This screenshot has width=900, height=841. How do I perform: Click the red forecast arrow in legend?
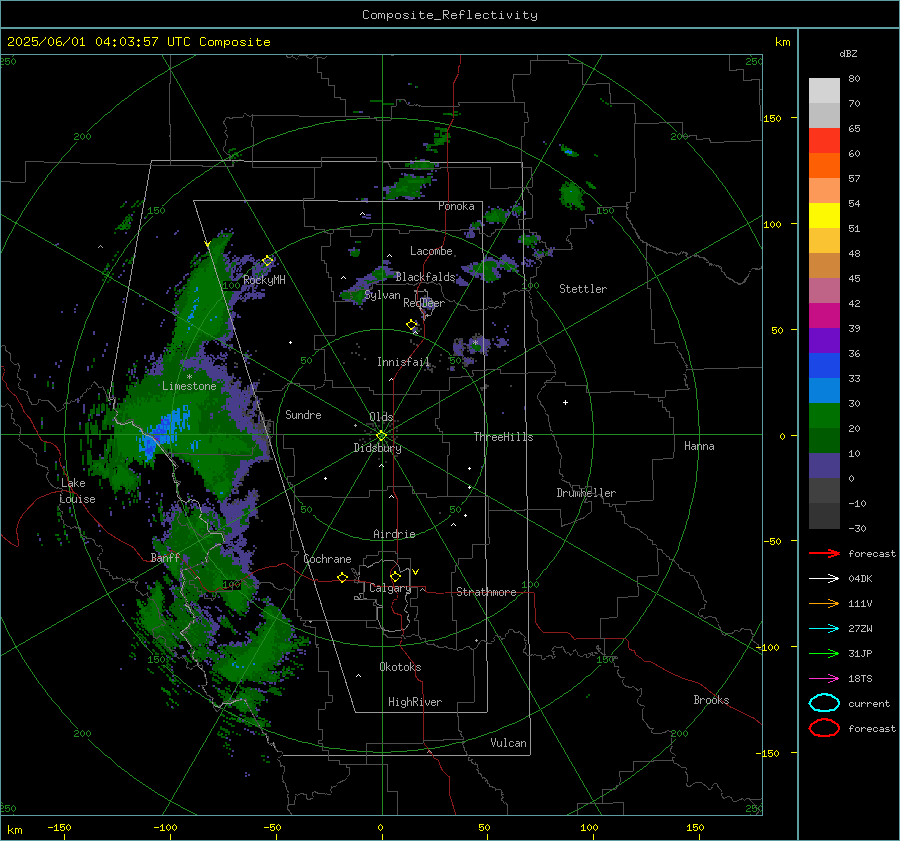824,553
